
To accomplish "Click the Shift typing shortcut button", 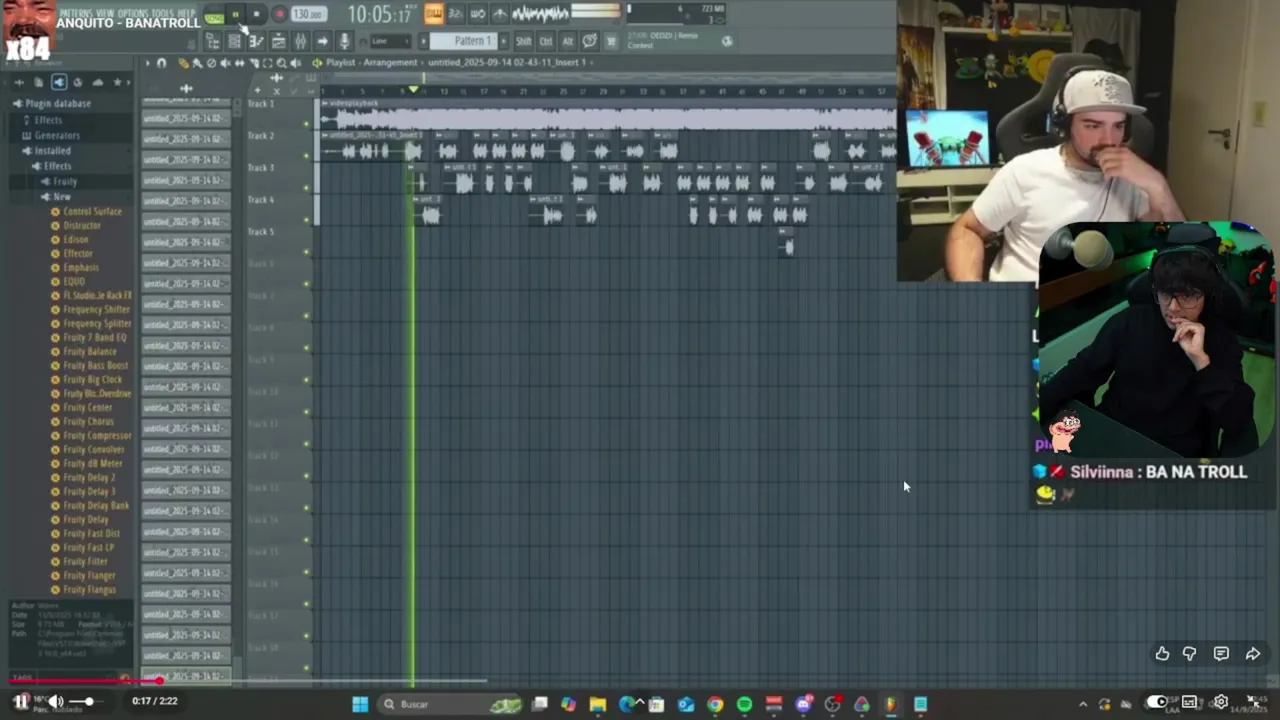I will [523, 41].
